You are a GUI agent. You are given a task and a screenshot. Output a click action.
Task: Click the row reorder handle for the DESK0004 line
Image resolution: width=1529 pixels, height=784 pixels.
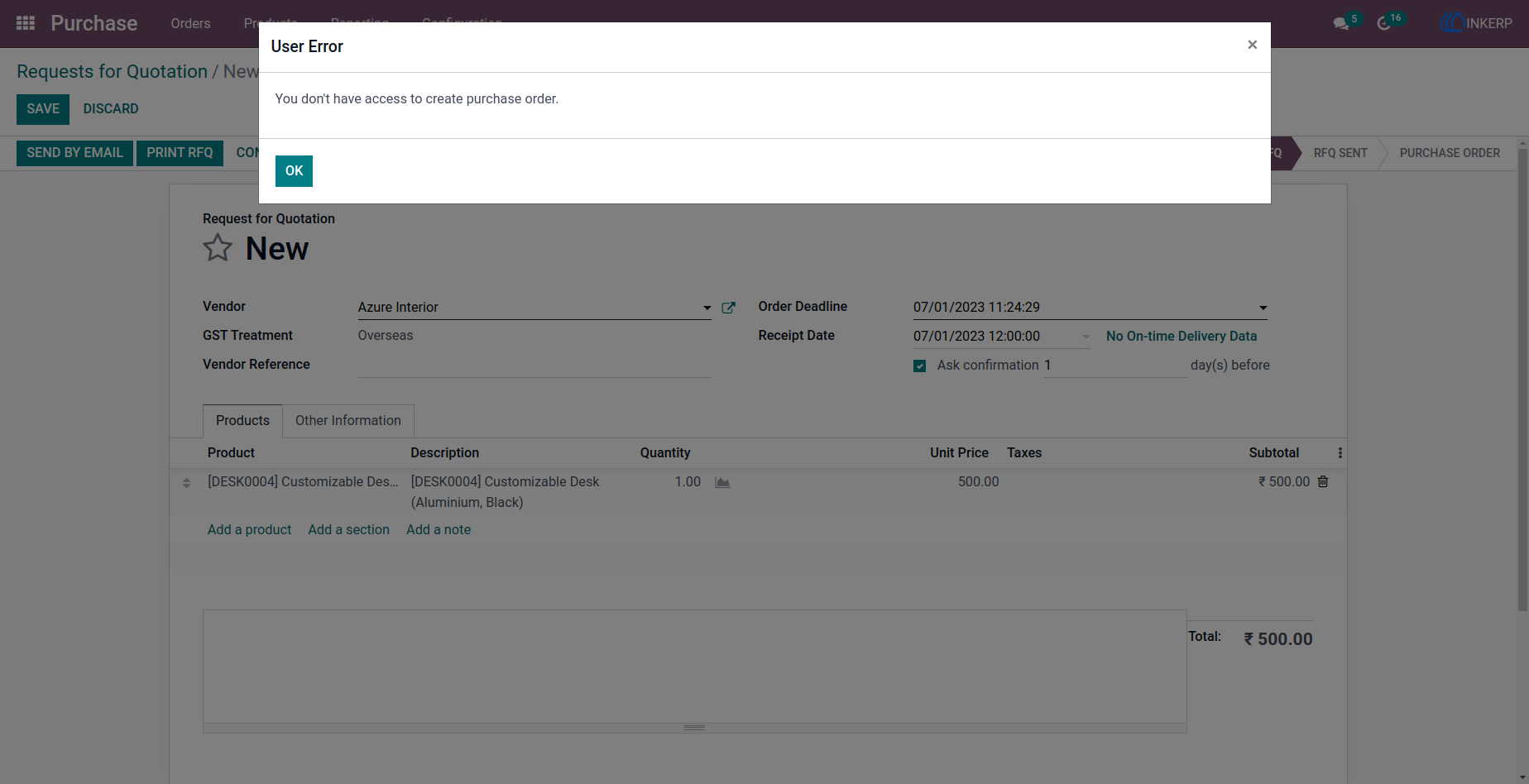click(x=186, y=482)
